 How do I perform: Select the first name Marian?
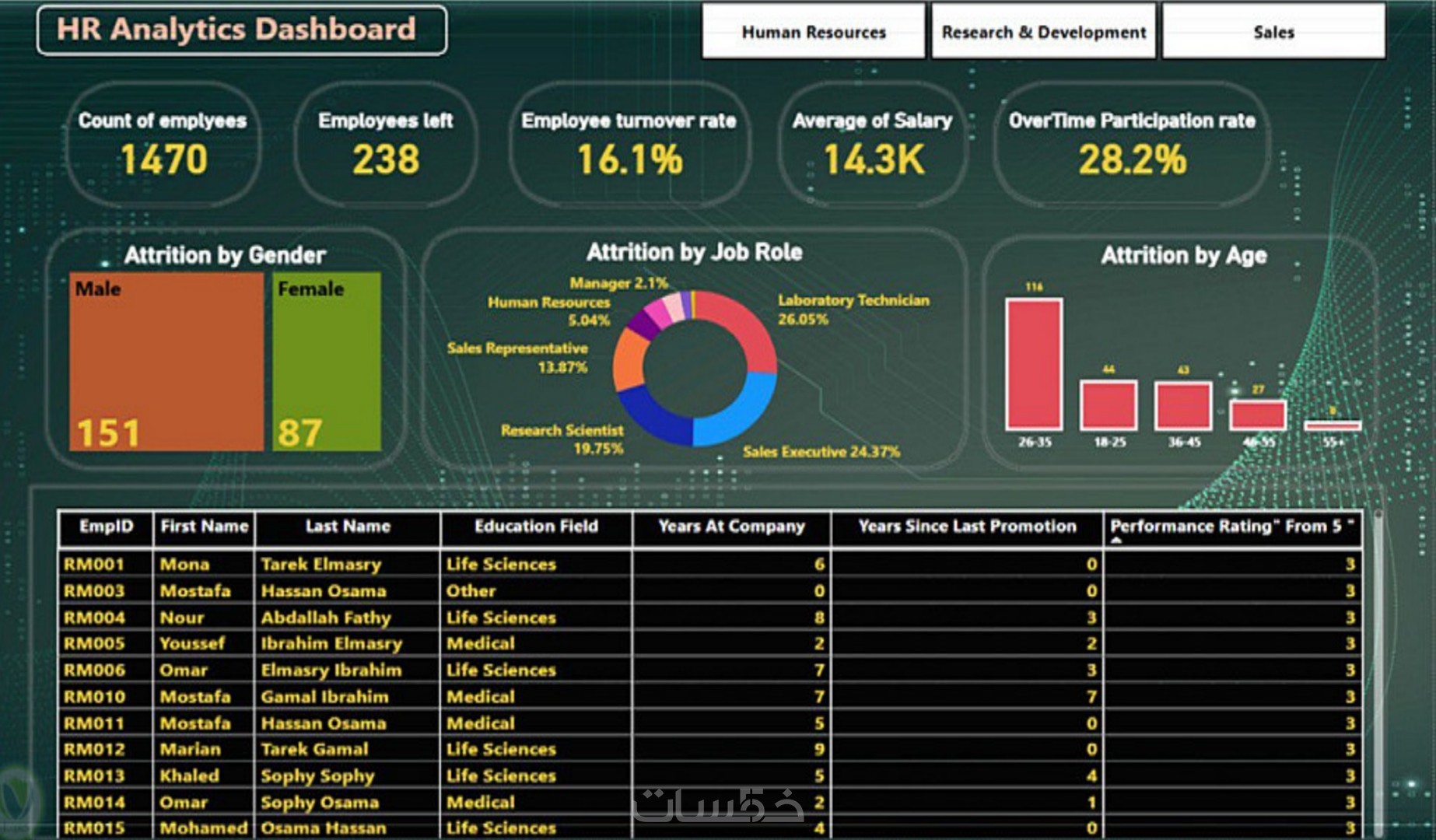[191, 750]
